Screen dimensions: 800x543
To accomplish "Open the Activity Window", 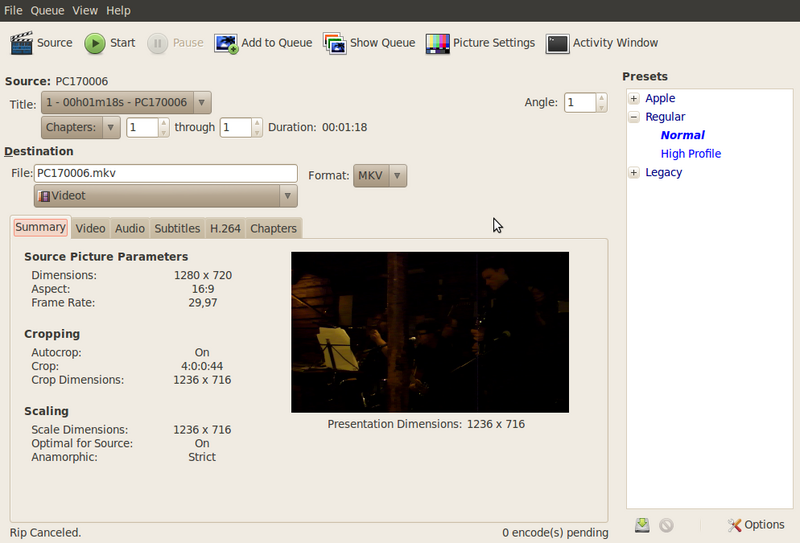I will point(557,43).
